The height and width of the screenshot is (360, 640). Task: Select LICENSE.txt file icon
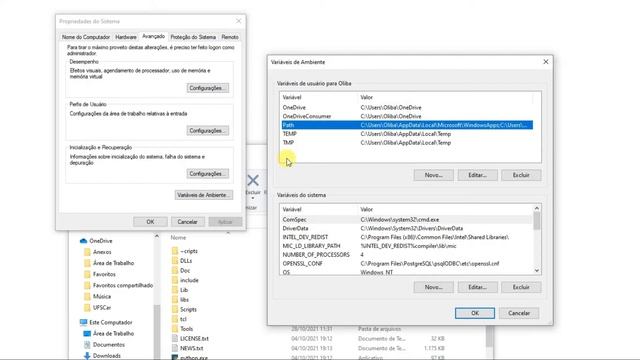pos(175,338)
